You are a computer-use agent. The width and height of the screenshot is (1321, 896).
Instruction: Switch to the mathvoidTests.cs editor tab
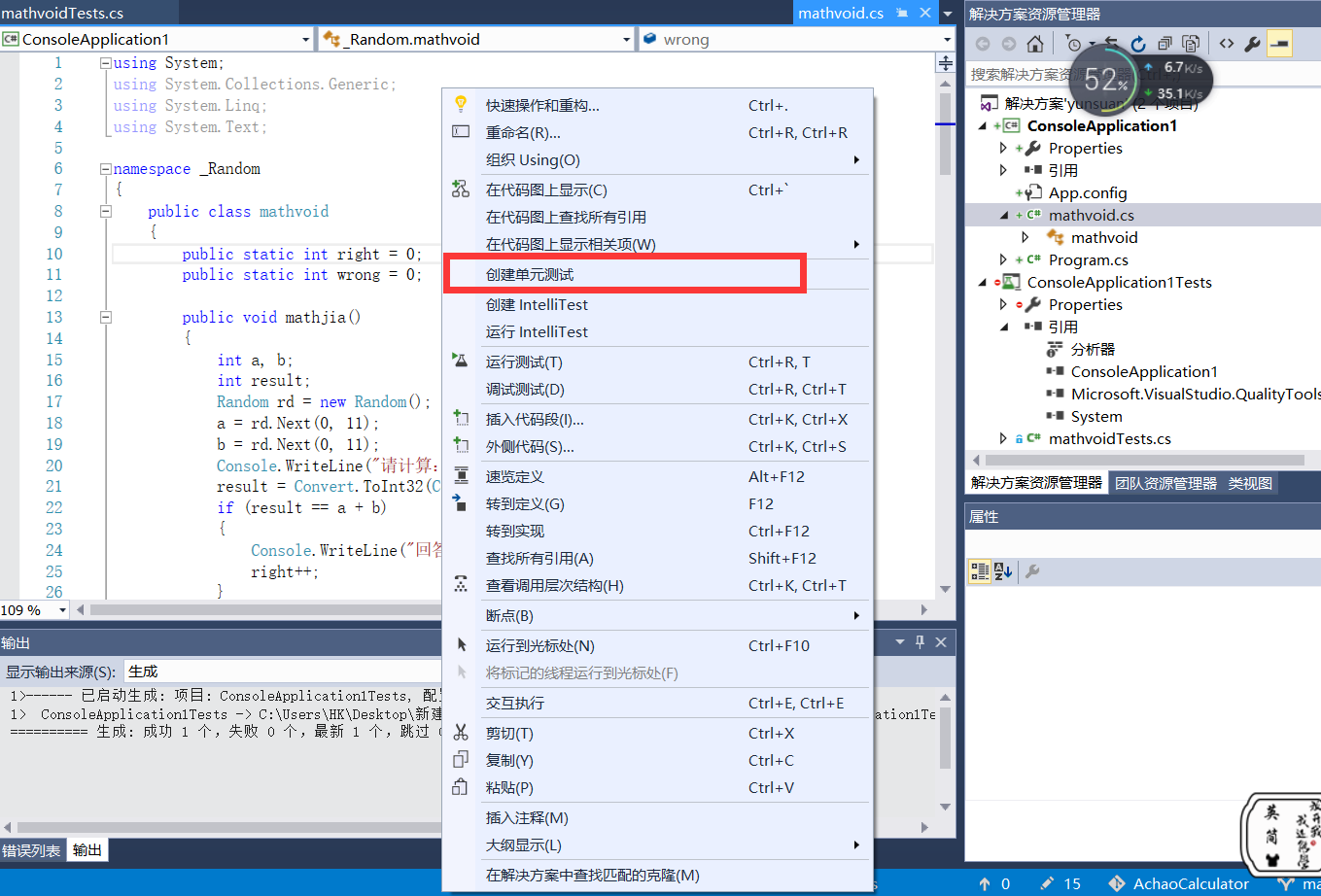[62, 14]
